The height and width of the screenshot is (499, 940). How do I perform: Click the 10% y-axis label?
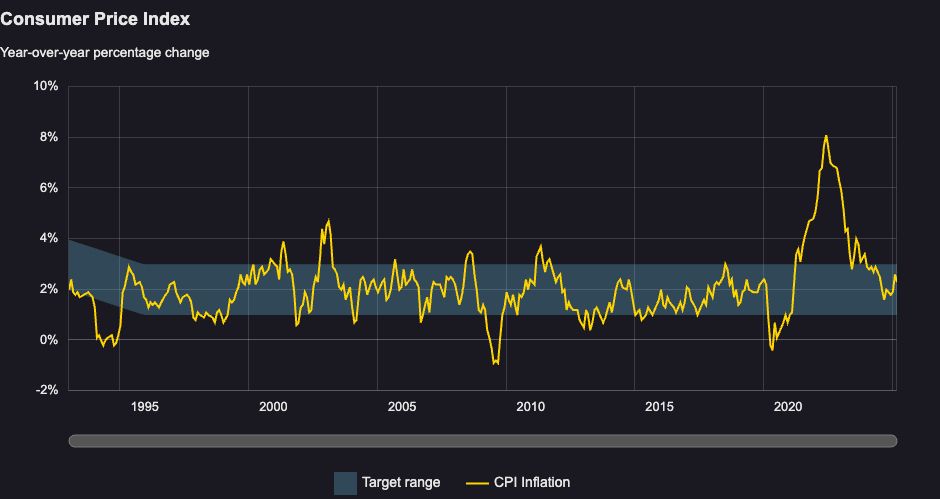[x=46, y=86]
